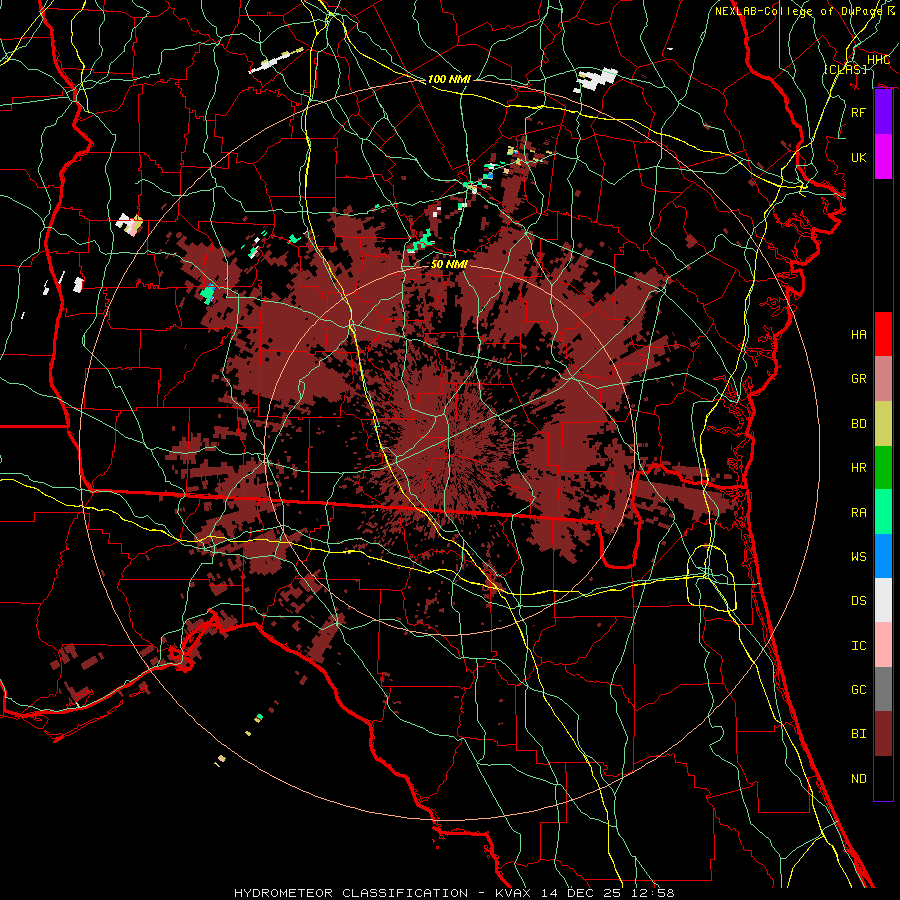Click the 'DS' legend label
The image size is (900, 900).
coord(858,601)
